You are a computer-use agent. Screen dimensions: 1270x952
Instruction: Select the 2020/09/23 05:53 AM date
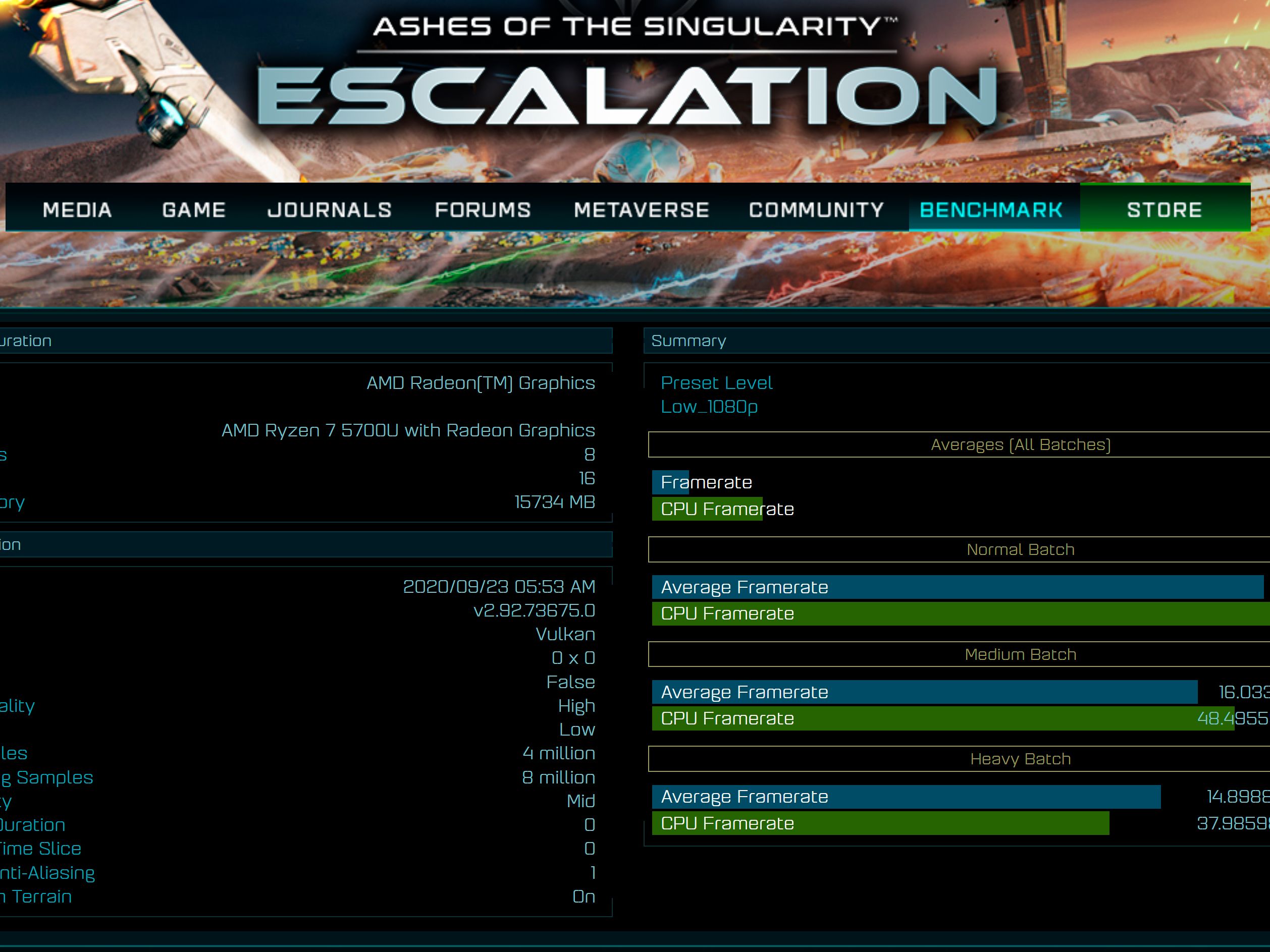click(x=499, y=586)
